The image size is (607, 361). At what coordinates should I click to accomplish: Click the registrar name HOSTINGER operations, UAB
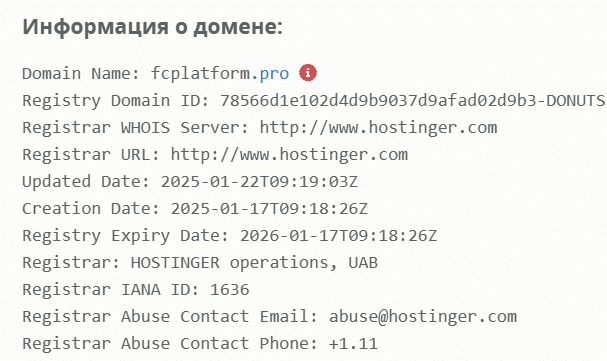(x=254, y=263)
